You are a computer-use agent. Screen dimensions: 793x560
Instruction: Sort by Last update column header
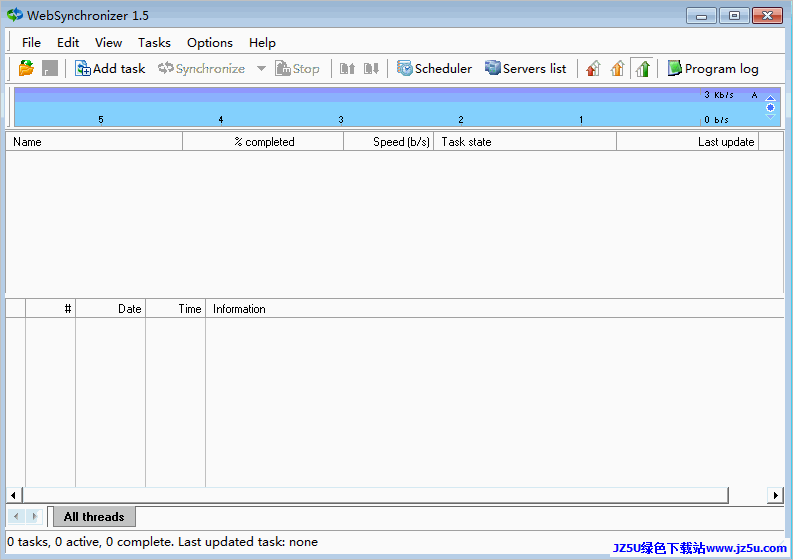[688, 142]
